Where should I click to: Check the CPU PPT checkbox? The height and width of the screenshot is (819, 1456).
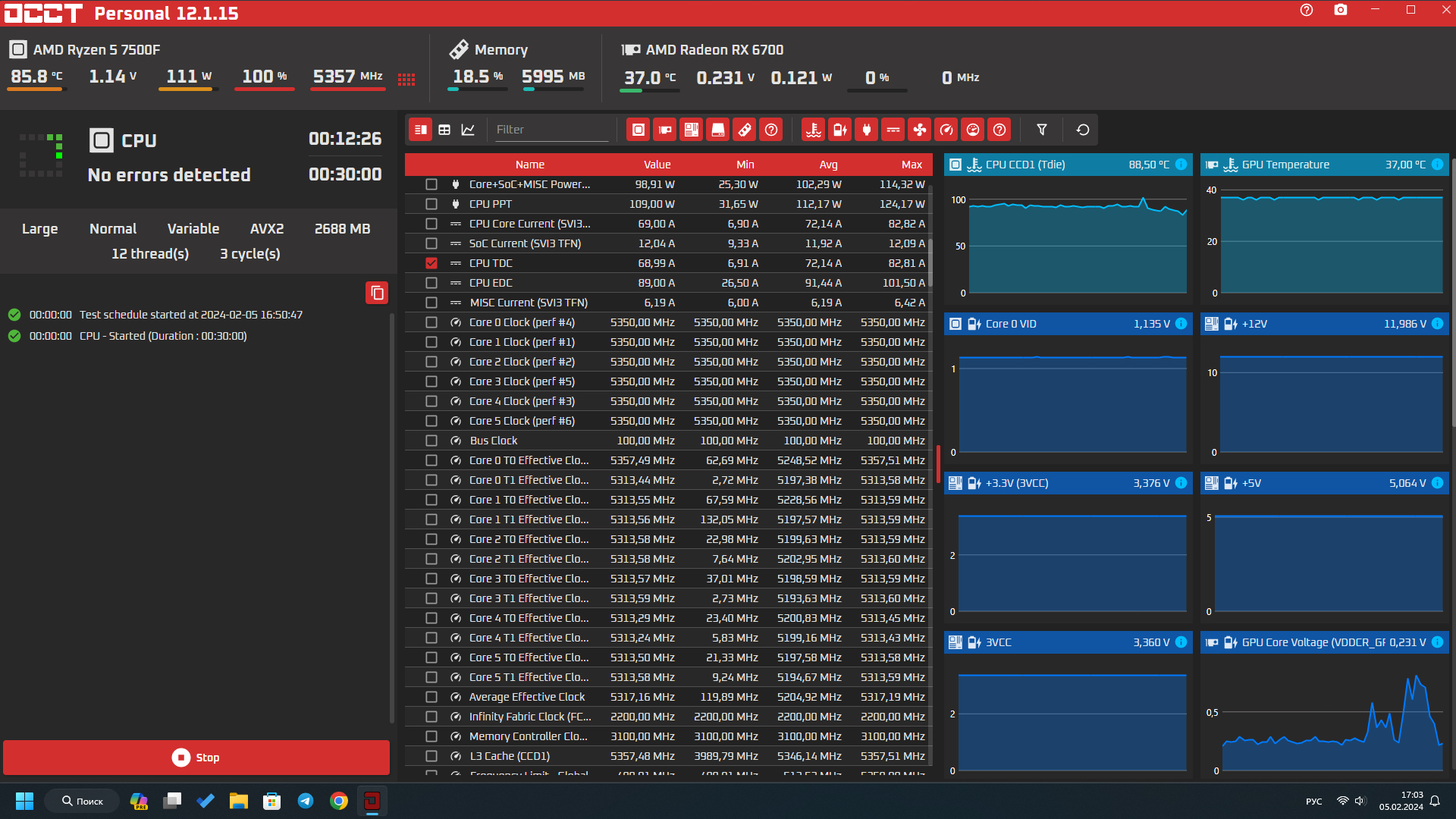pos(431,204)
